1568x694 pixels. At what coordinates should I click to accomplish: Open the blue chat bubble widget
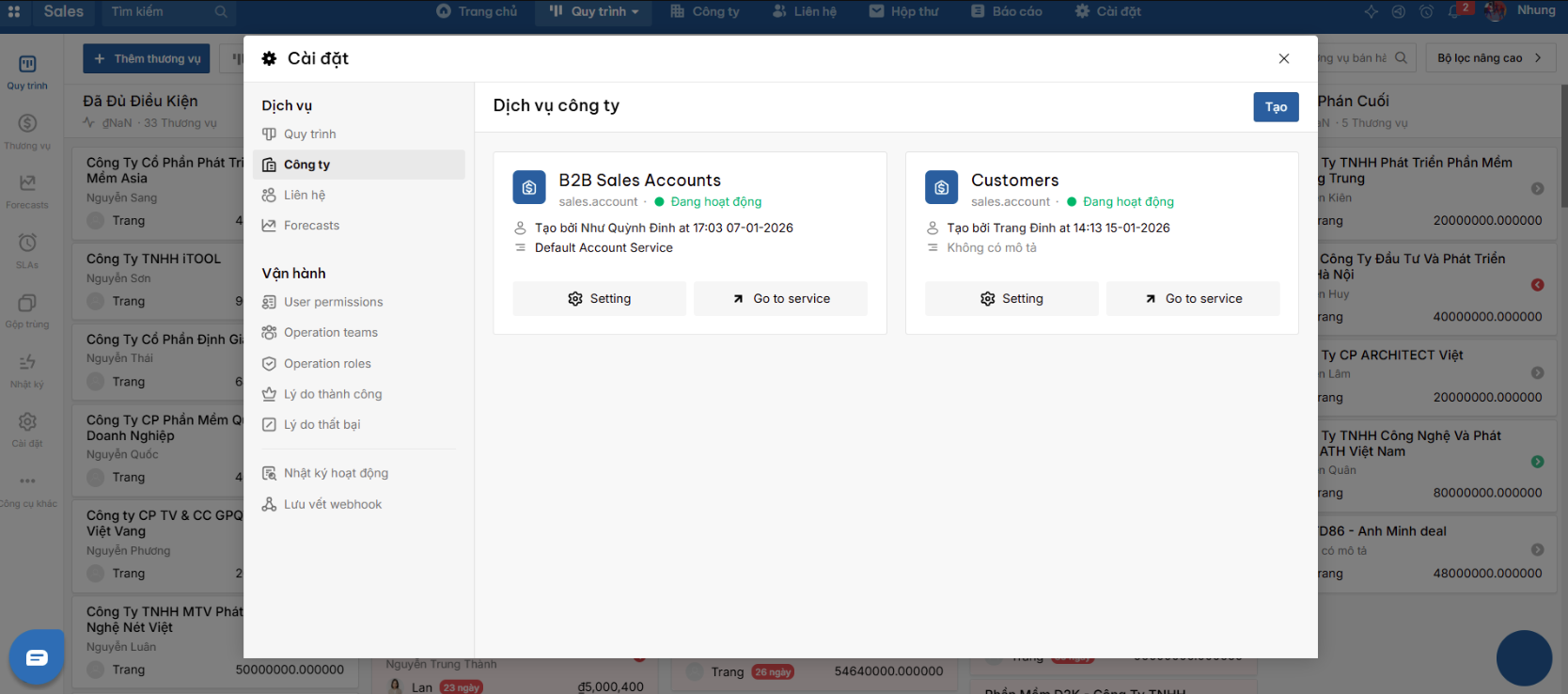(37, 657)
